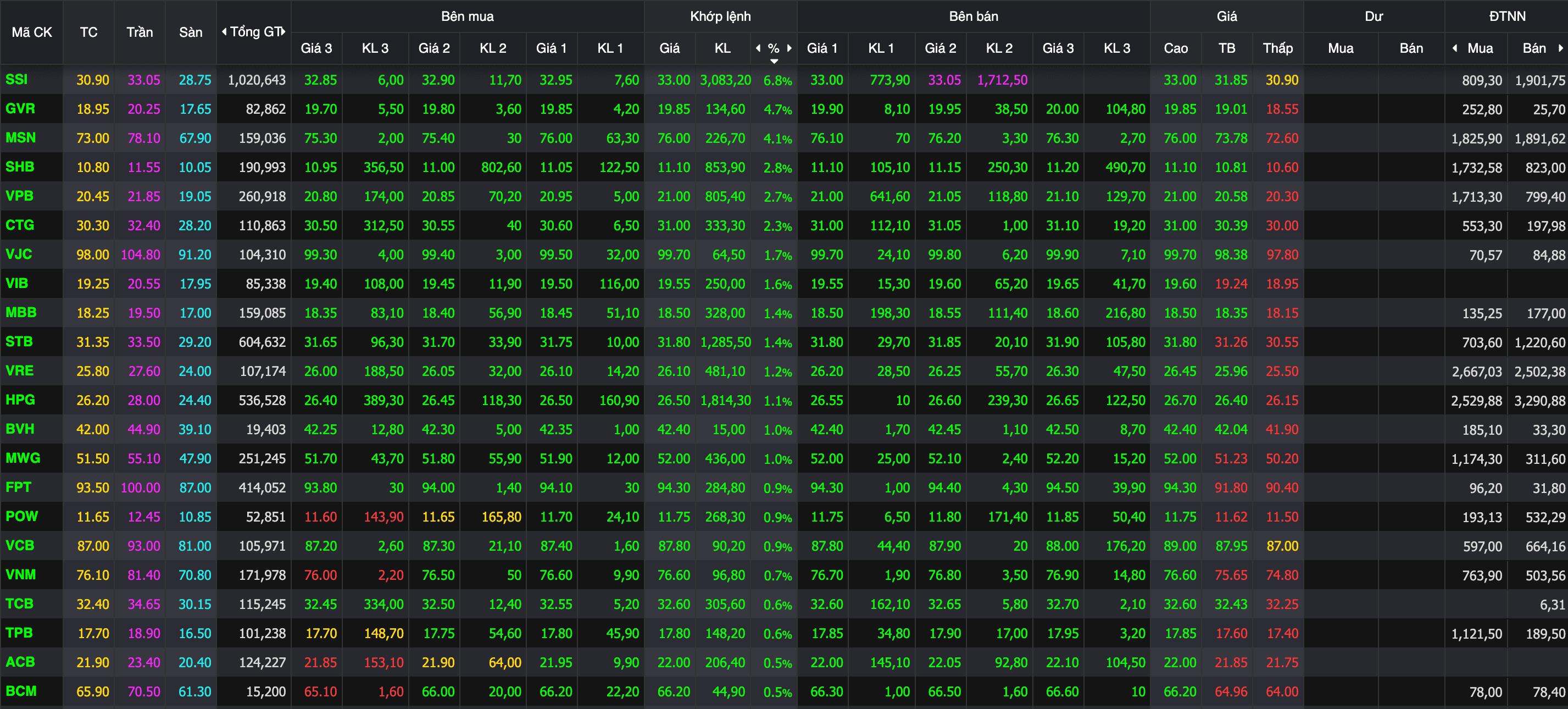Open TCB stock symbol
Image resolution: width=1568 pixels, height=709 pixels.
coord(19,603)
